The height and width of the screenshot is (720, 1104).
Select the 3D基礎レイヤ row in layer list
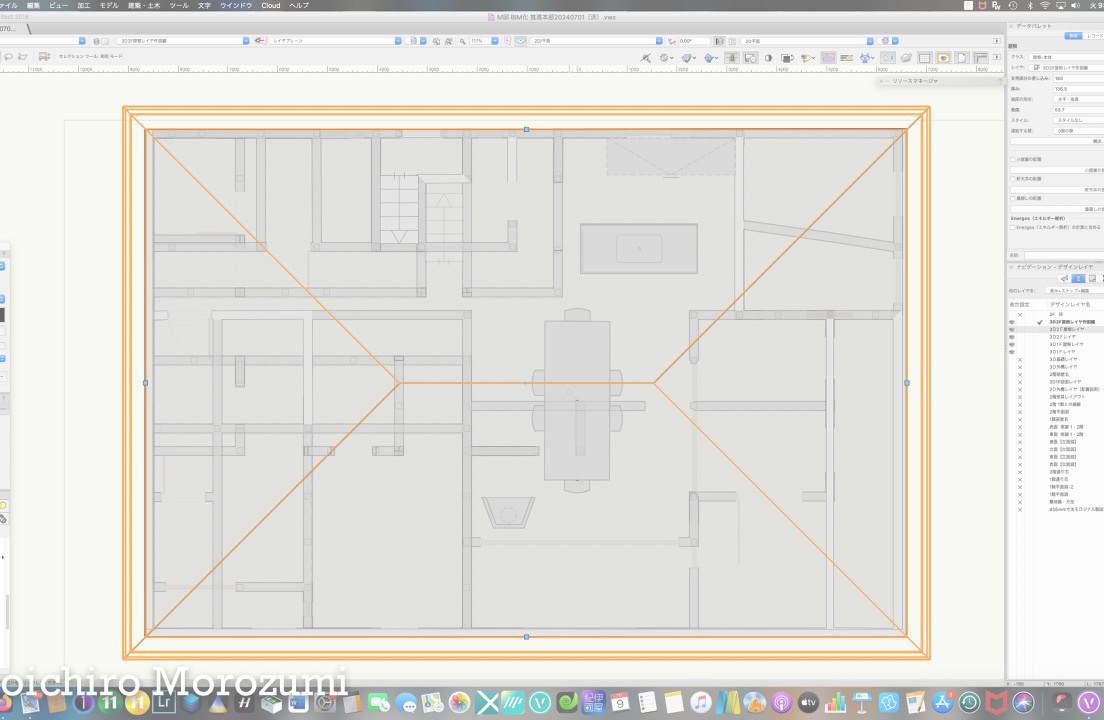pyautogui.click(x=1064, y=359)
